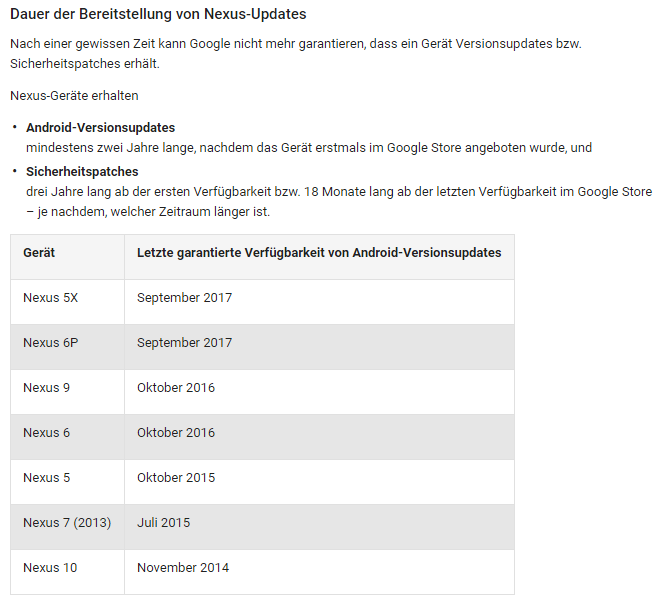The height and width of the screenshot is (606, 665).
Task: Select the 'Nexus 5X' table cell
Action: coord(50,298)
